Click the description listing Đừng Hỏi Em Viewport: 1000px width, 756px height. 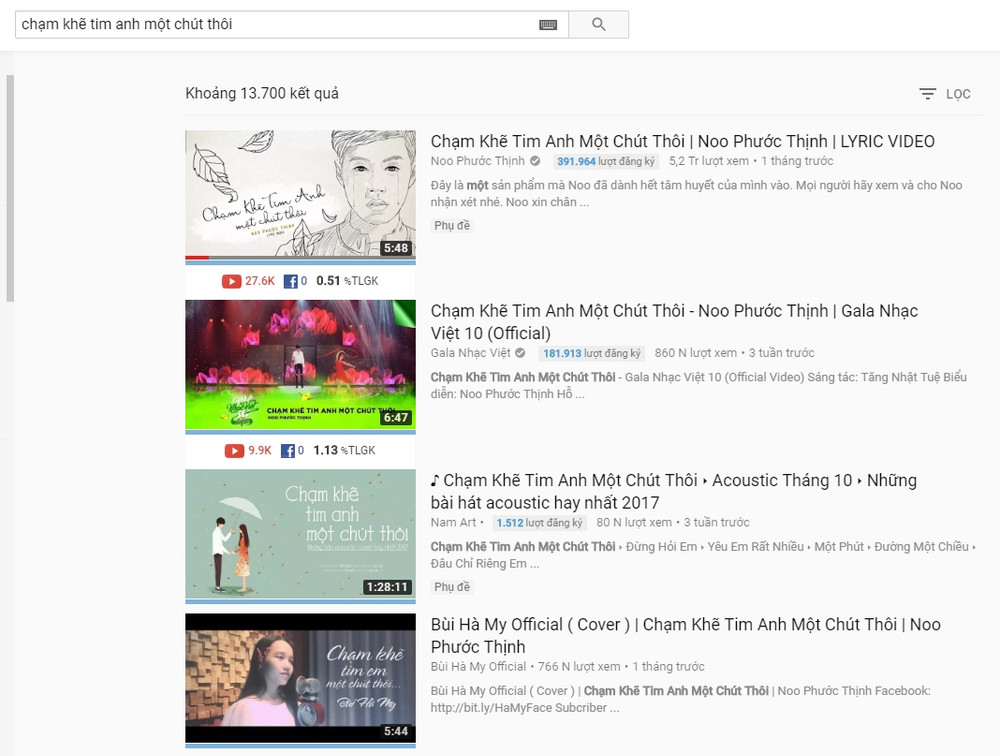click(x=703, y=555)
